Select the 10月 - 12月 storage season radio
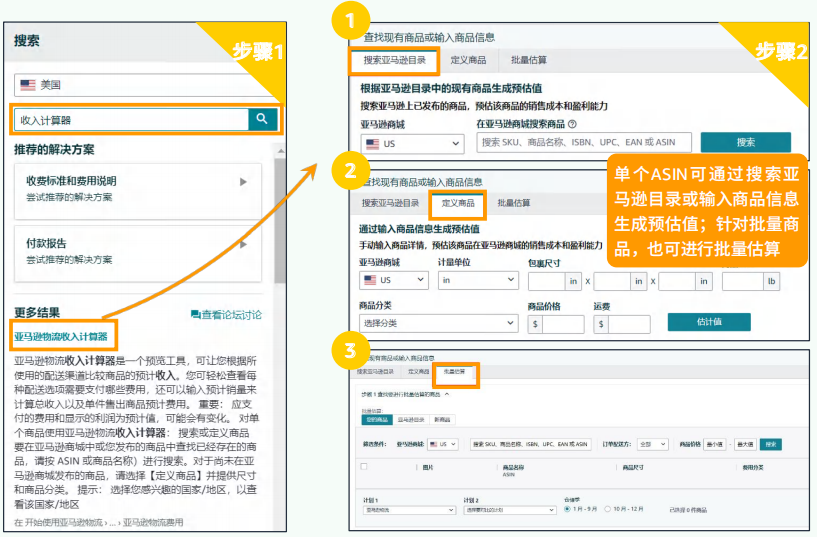Image resolution: width=817 pixels, height=537 pixels. click(608, 509)
